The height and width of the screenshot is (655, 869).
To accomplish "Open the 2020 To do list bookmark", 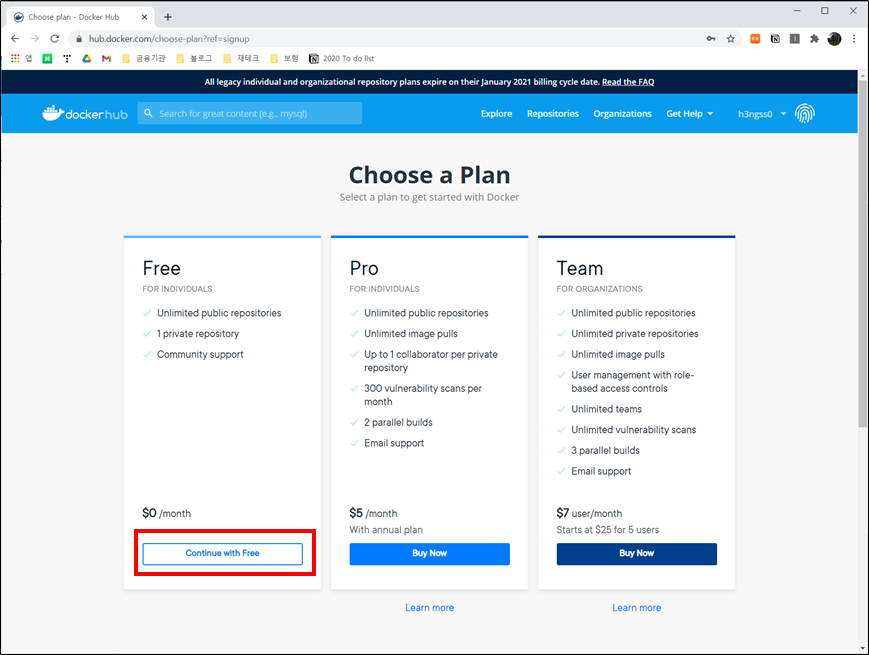I will point(341,58).
